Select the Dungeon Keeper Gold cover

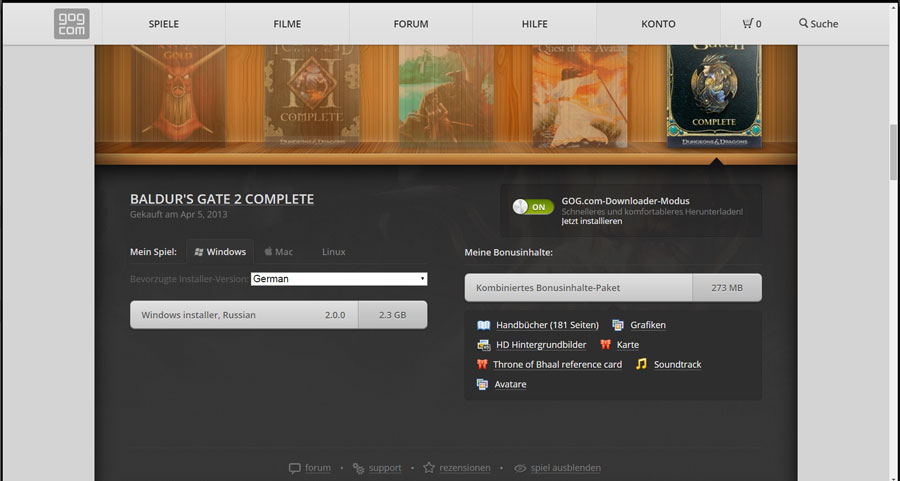coord(179,95)
